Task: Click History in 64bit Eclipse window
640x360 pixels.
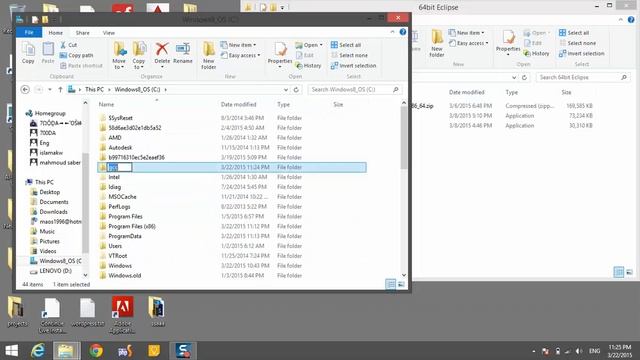Action: pyautogui.click(x=536, y=53)
